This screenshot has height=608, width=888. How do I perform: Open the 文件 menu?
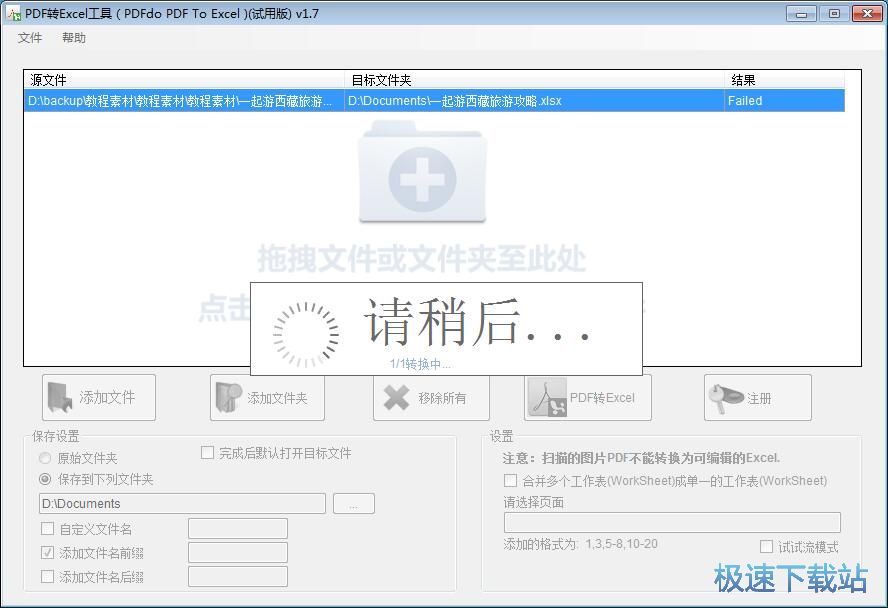tap(30, 37)
